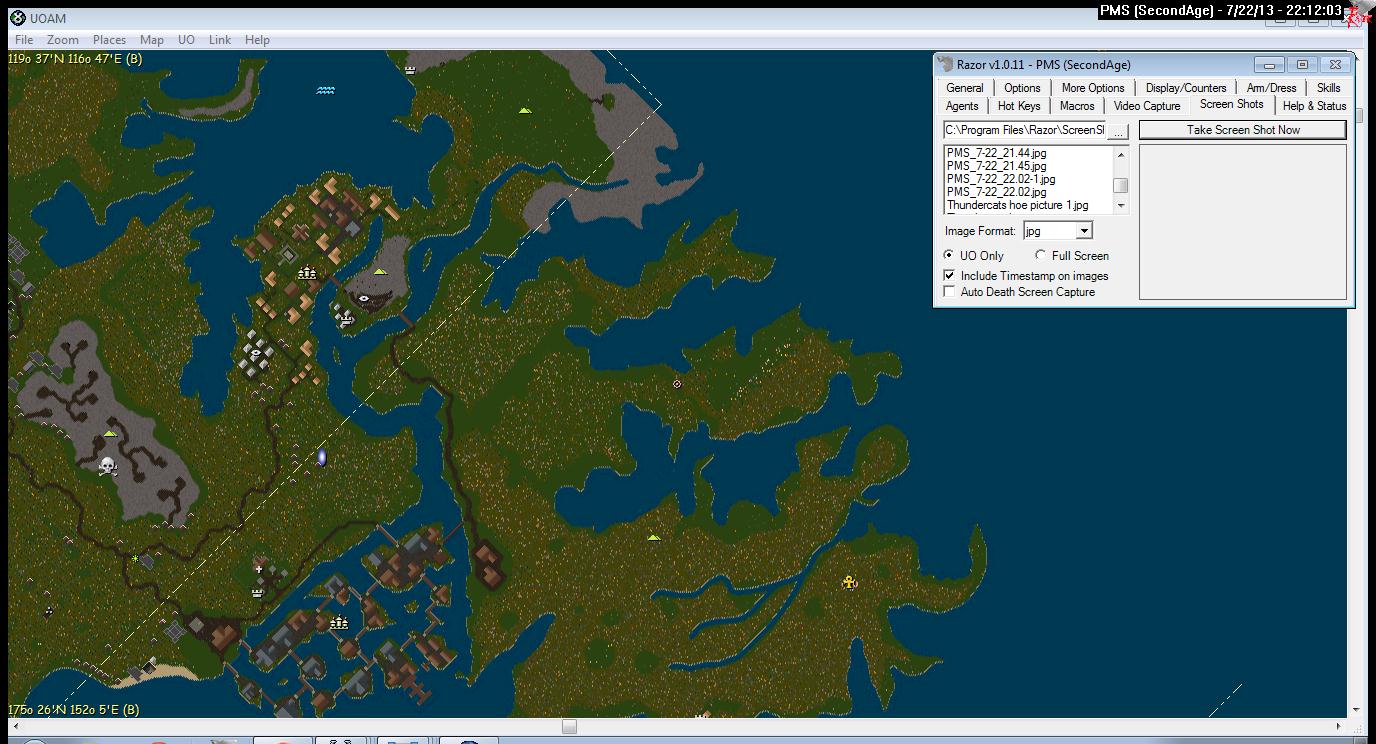
Task: Switch to the Hot Keys tab
Action: [1019, 106]
